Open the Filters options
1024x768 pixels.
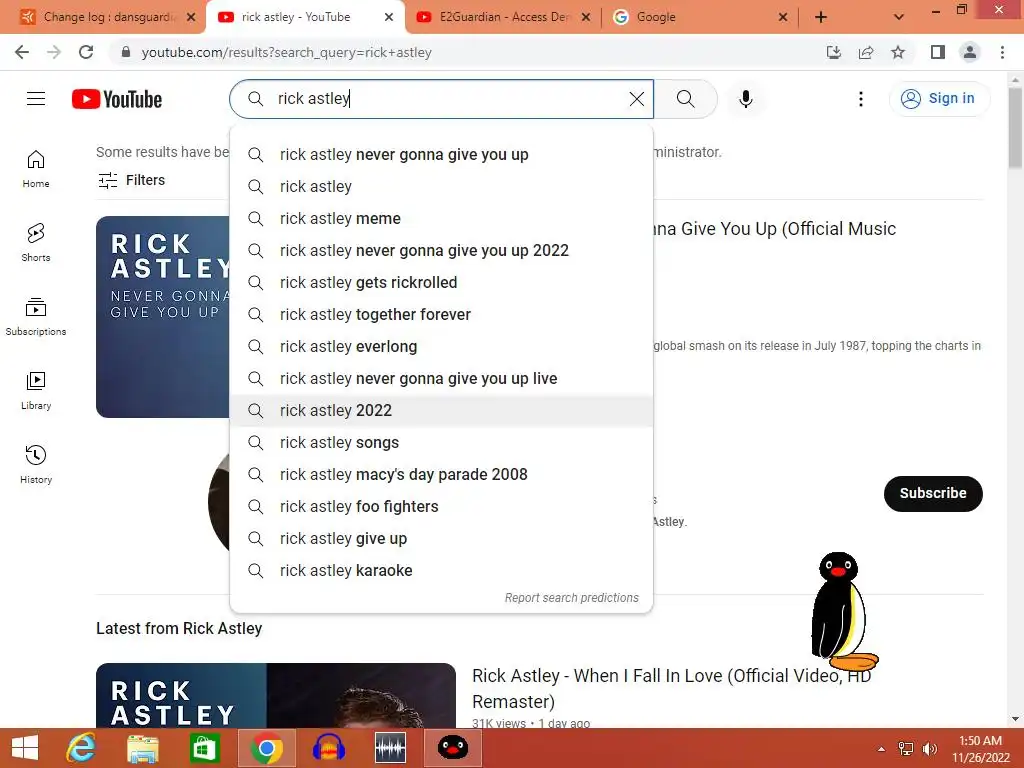[x=131, y=180]
